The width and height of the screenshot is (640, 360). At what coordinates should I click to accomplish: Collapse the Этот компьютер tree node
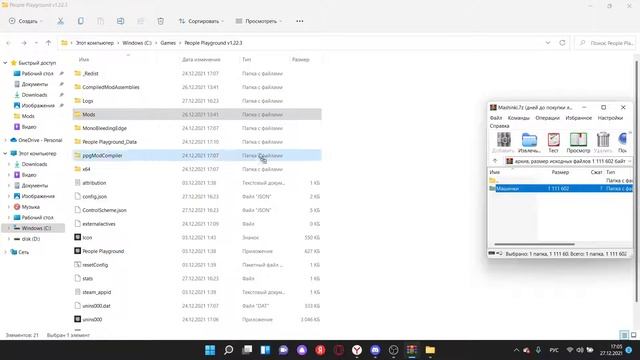(x=5, y=153)
